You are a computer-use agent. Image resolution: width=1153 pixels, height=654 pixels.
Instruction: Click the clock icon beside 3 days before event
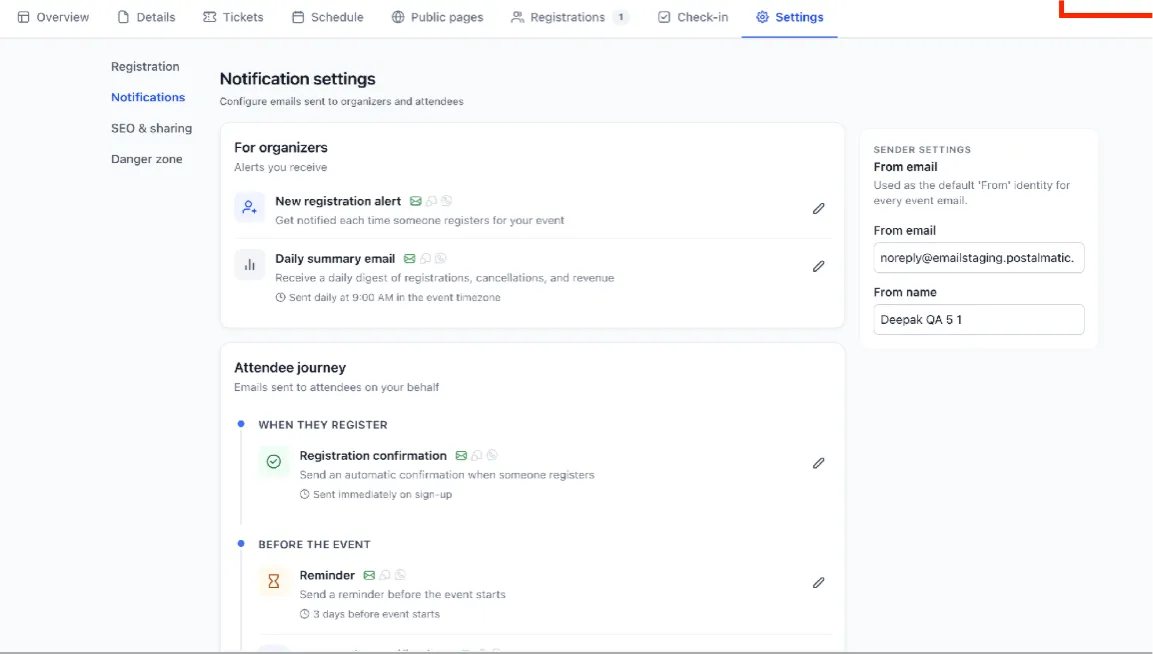pyautogui.click(x=304, y=614)
